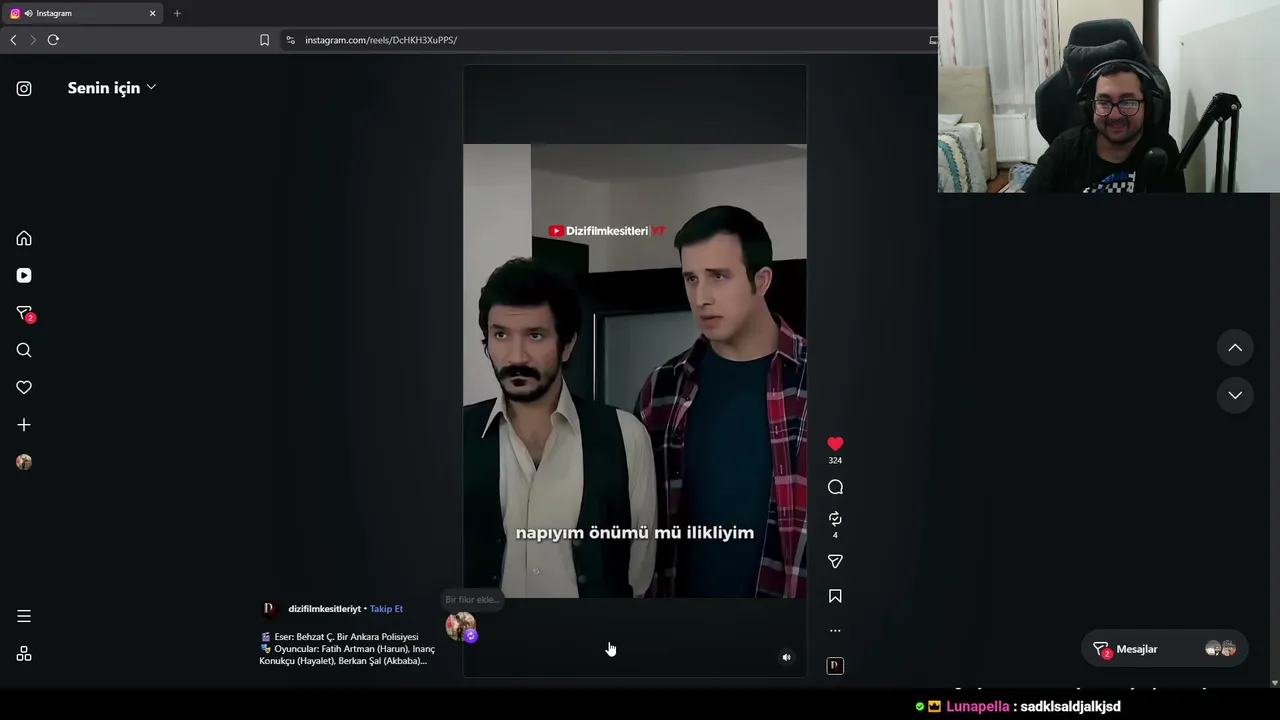Save the reel with the bookmark icon

tap(835, 596)
